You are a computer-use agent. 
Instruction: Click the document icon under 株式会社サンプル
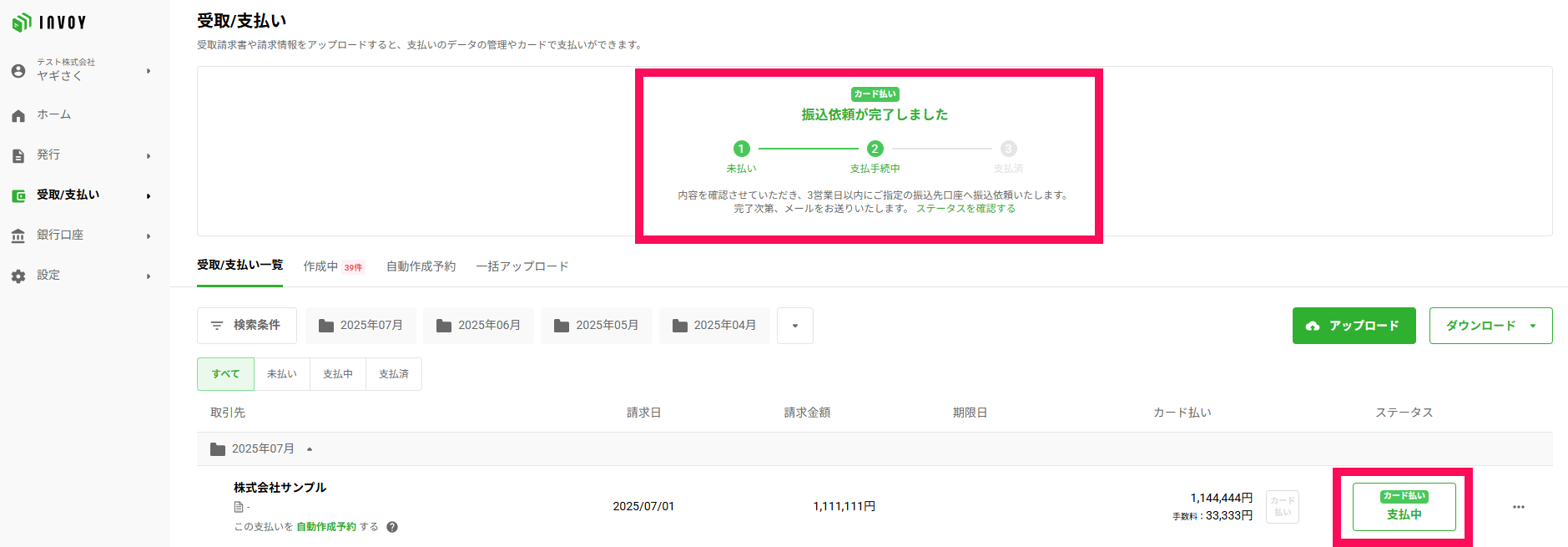point(239,507)
